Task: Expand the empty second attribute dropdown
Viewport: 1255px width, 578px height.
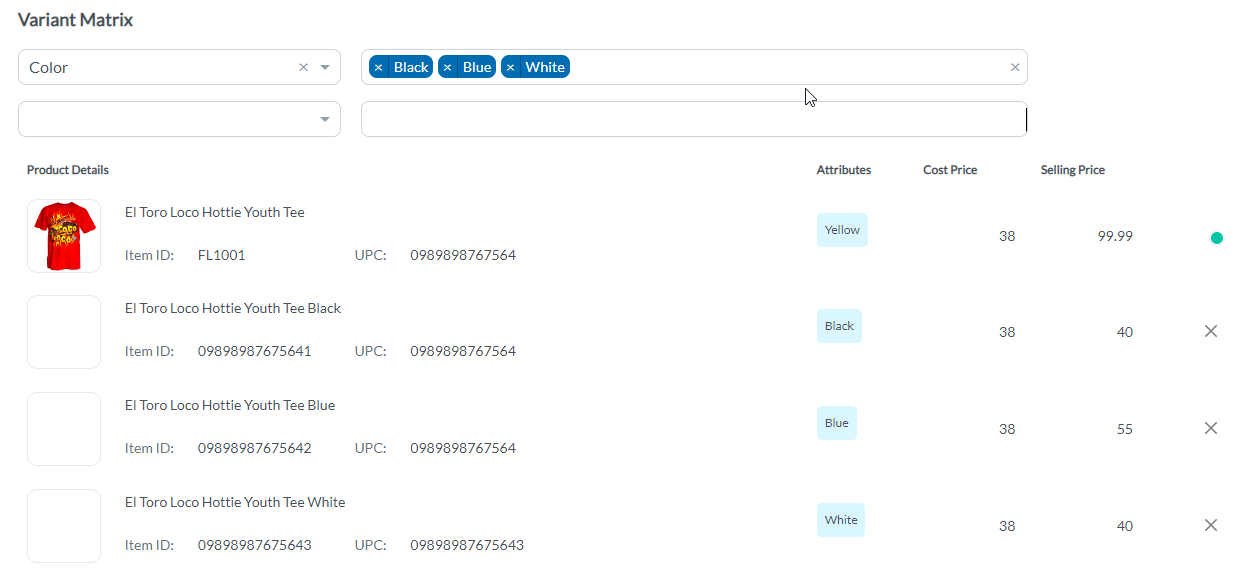Action: pos(324,118)
